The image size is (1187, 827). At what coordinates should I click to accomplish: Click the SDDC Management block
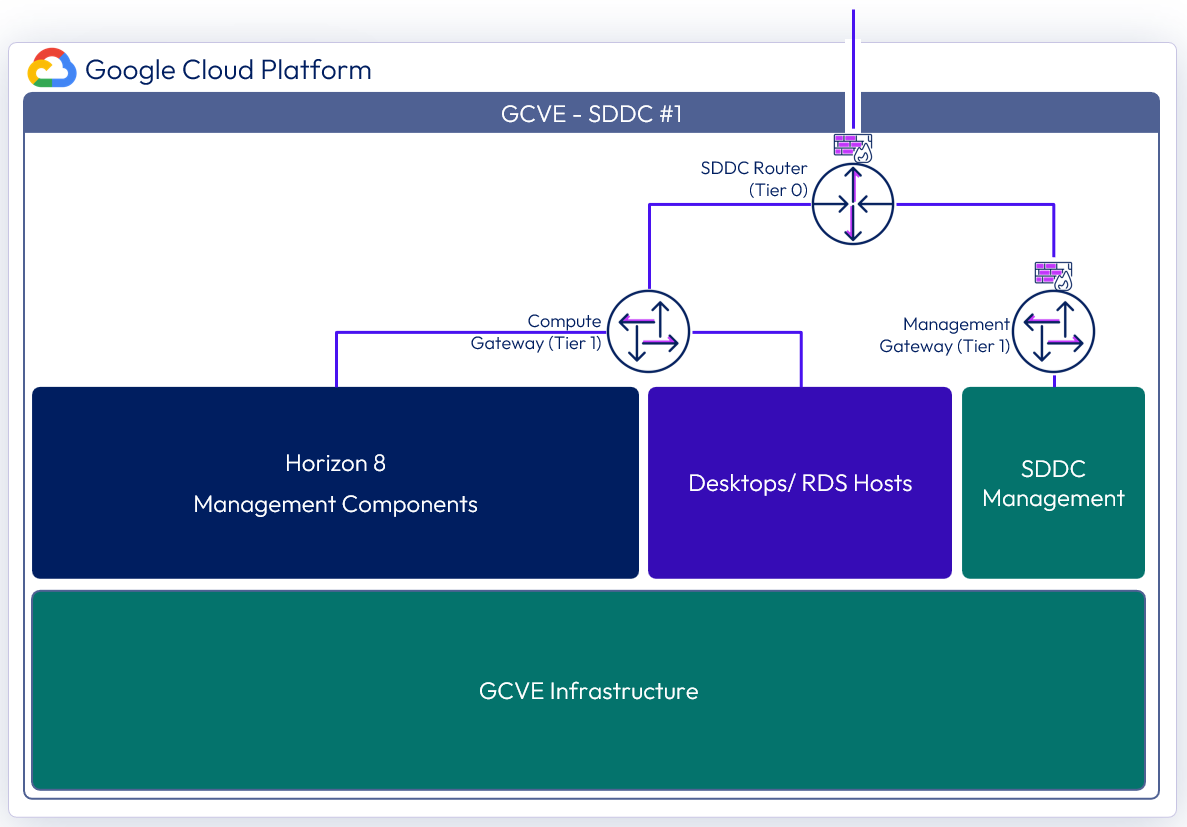(1053, 483)
